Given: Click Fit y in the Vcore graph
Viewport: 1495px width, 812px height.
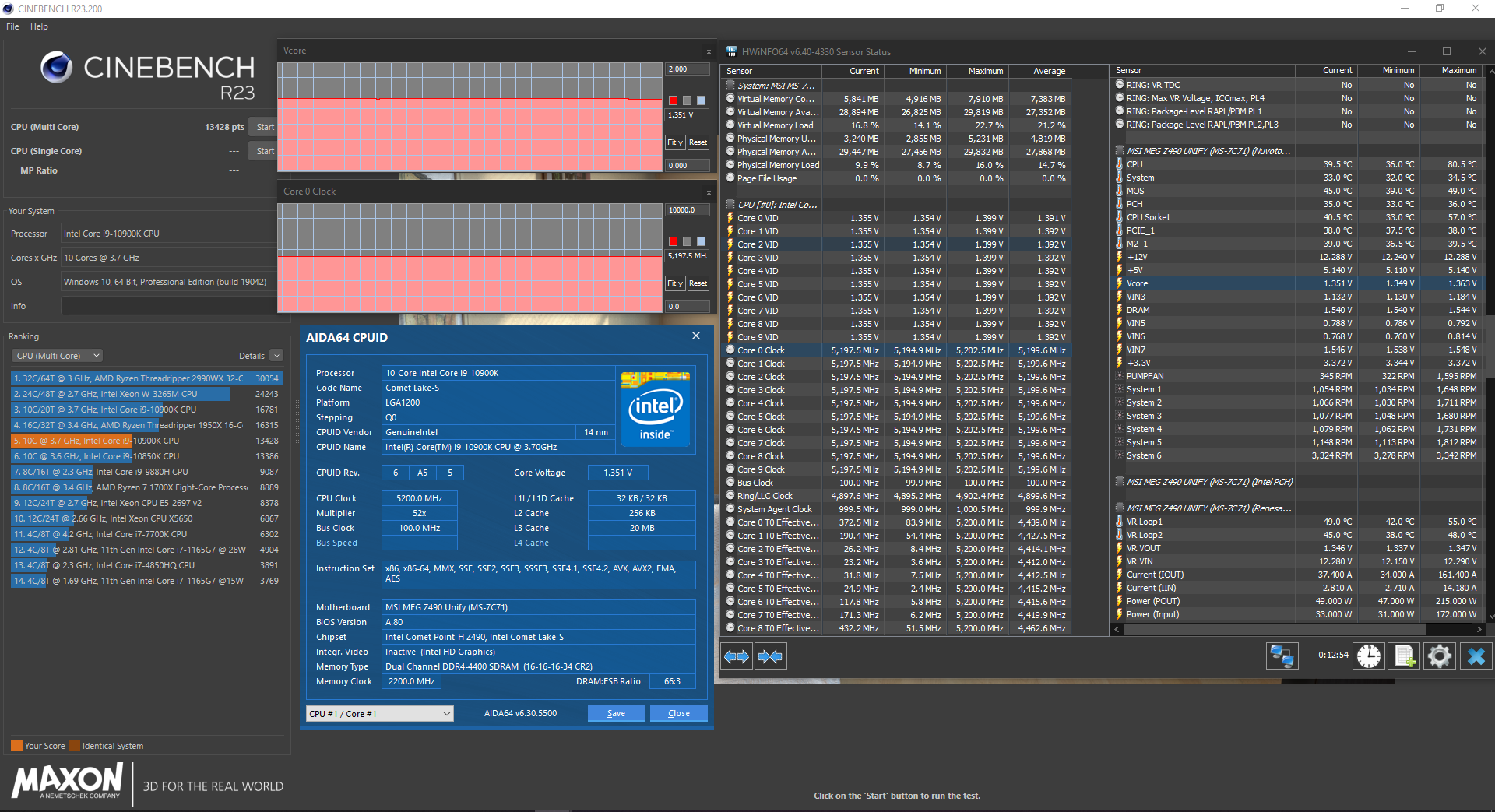Looking at the screenshot, I should pyautogui.click(x=675, y=142).
